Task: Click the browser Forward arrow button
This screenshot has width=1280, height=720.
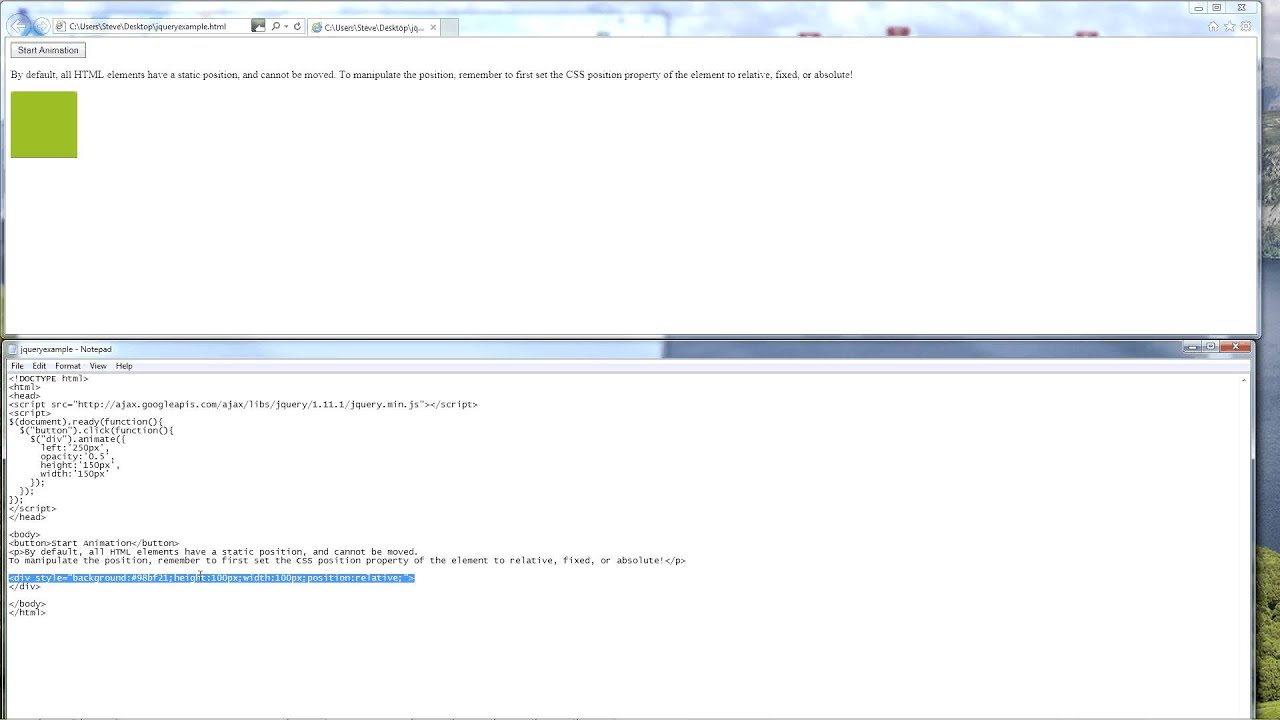Action: pyautogui.click(x=41, y=26)
